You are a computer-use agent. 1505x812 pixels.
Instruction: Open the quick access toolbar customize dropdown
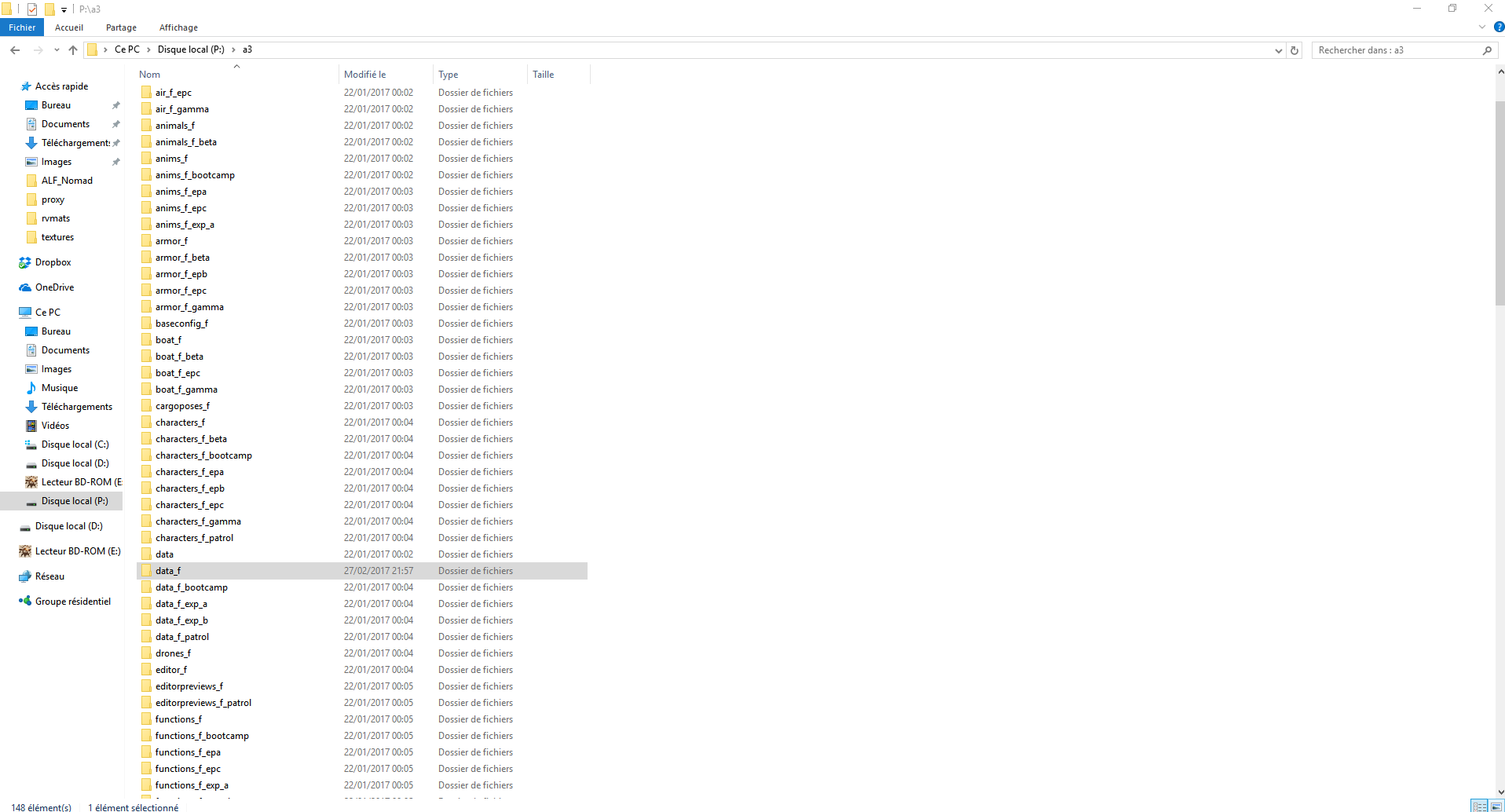[x=64, y=9]
